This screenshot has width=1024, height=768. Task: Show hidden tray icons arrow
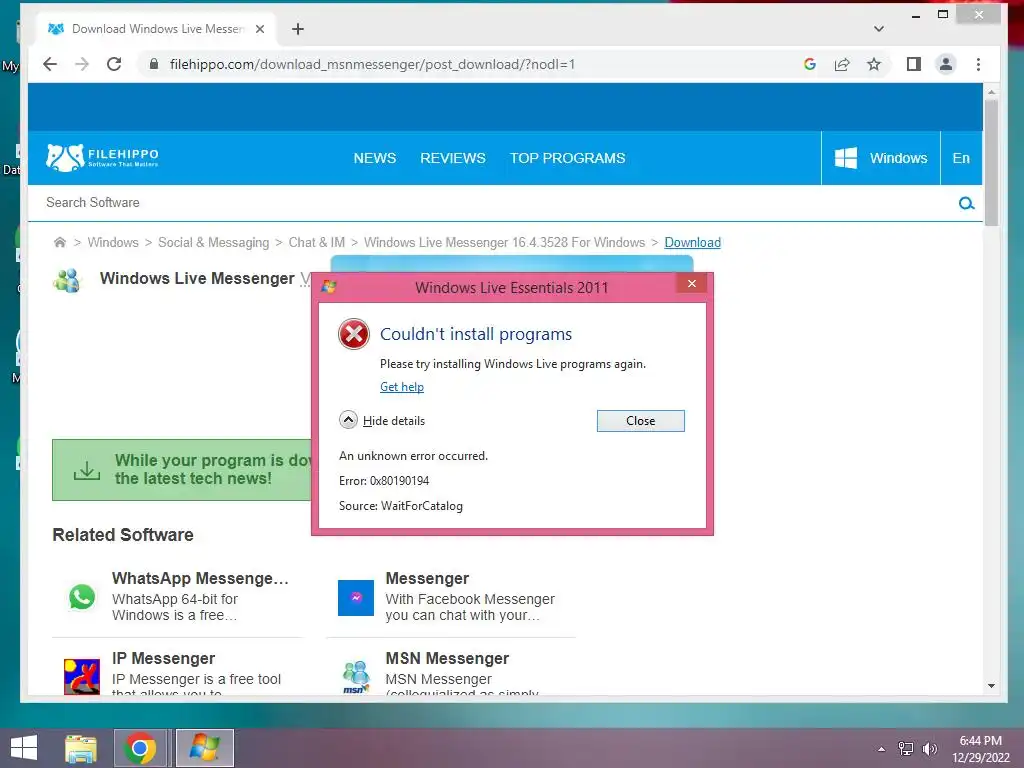point(882,749)
